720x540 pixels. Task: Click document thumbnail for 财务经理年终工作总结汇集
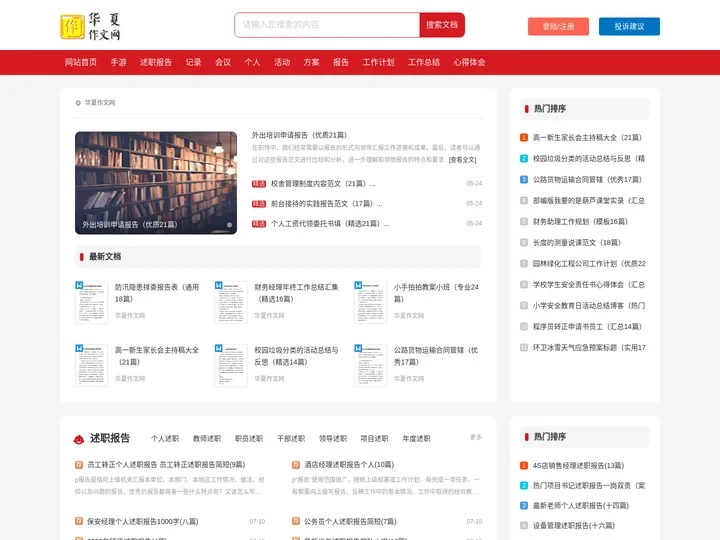[231, 303]
